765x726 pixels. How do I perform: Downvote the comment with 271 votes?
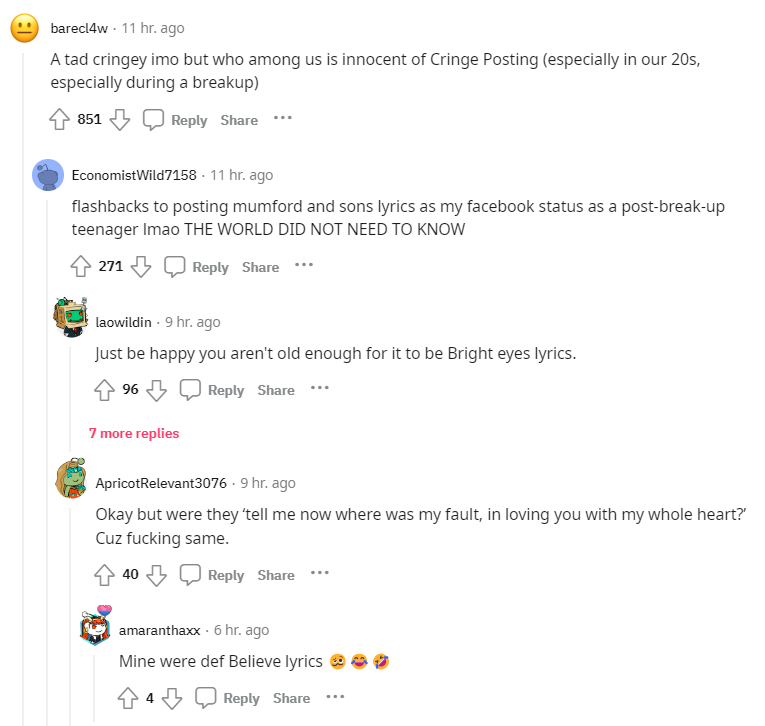tap(141, 267)
